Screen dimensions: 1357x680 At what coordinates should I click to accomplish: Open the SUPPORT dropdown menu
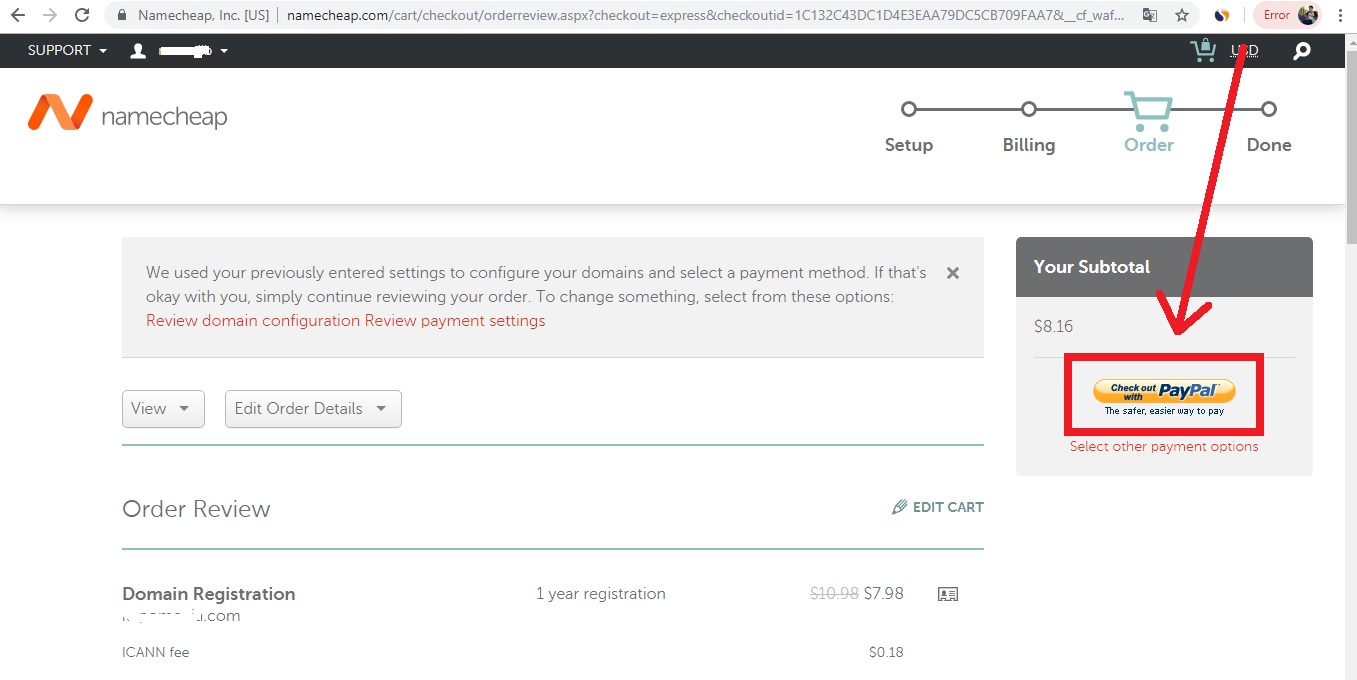[67, 50]
